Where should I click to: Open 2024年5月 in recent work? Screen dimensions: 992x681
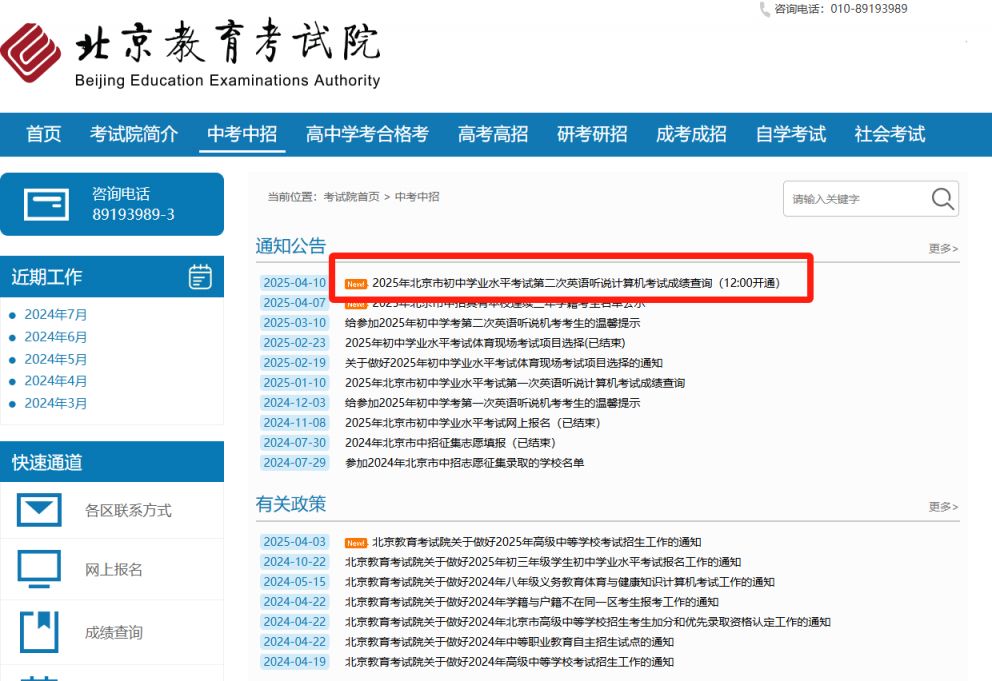[x=56, y=359]
